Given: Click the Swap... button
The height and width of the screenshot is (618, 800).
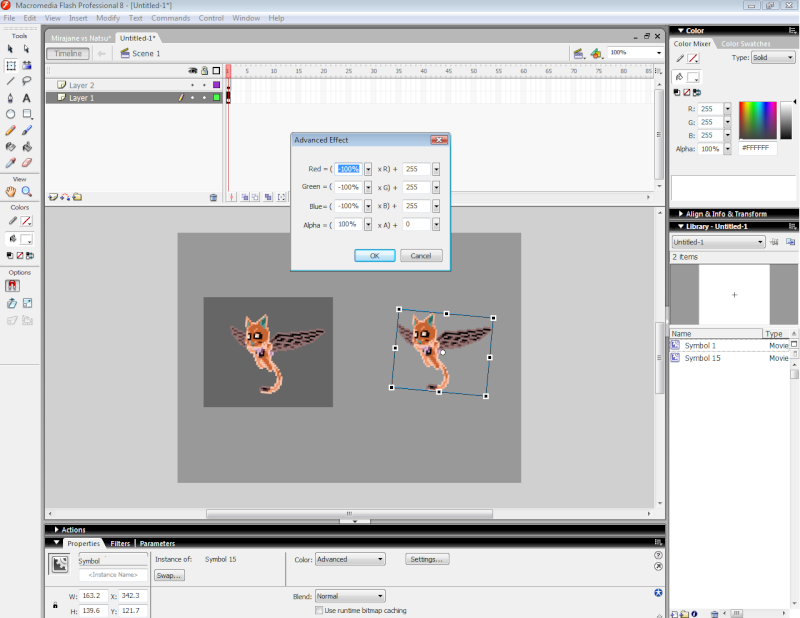Looking at the screenshot, I should 169,576.
